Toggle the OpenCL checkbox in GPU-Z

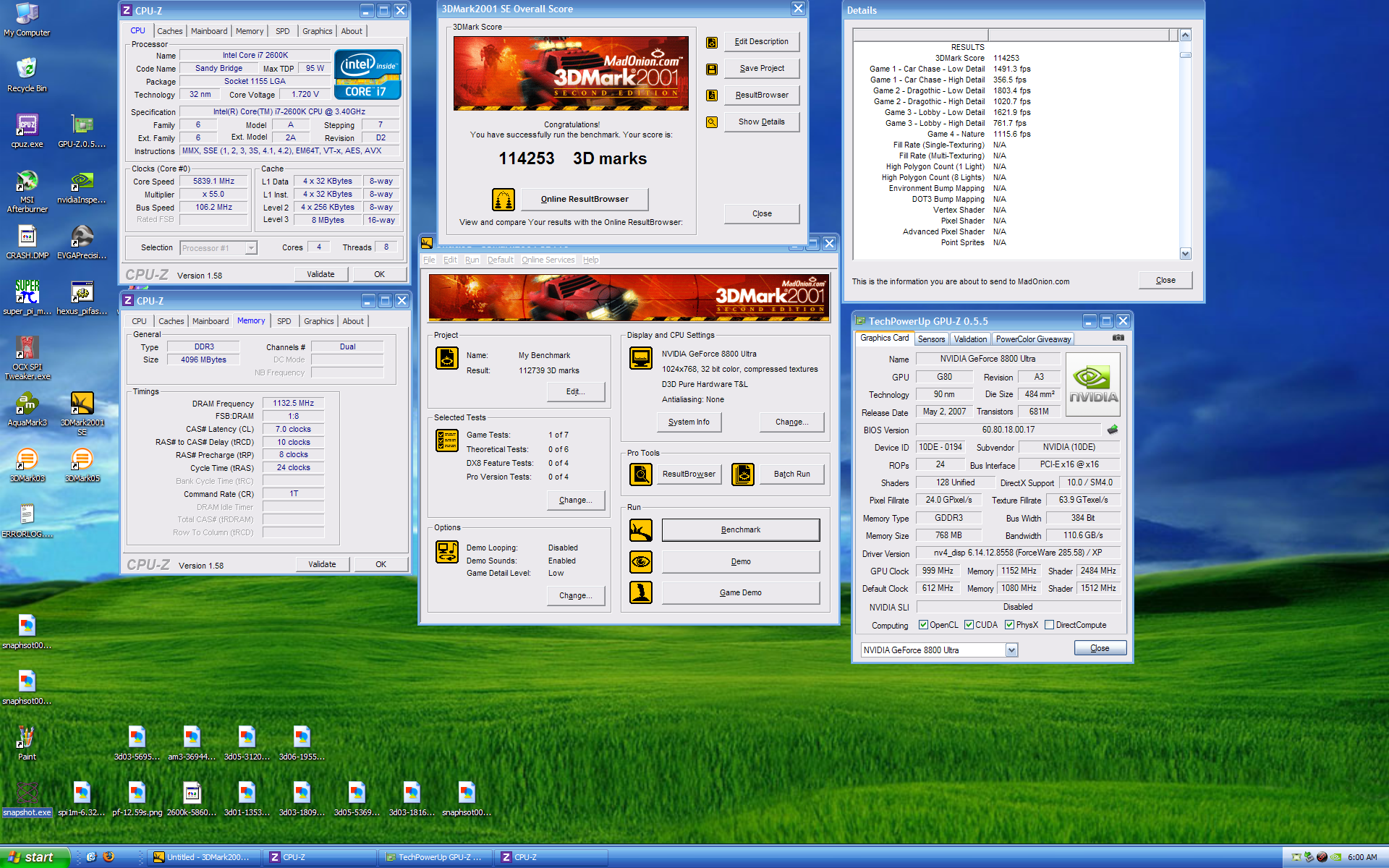pyautogui.click(x=923, y=625)
